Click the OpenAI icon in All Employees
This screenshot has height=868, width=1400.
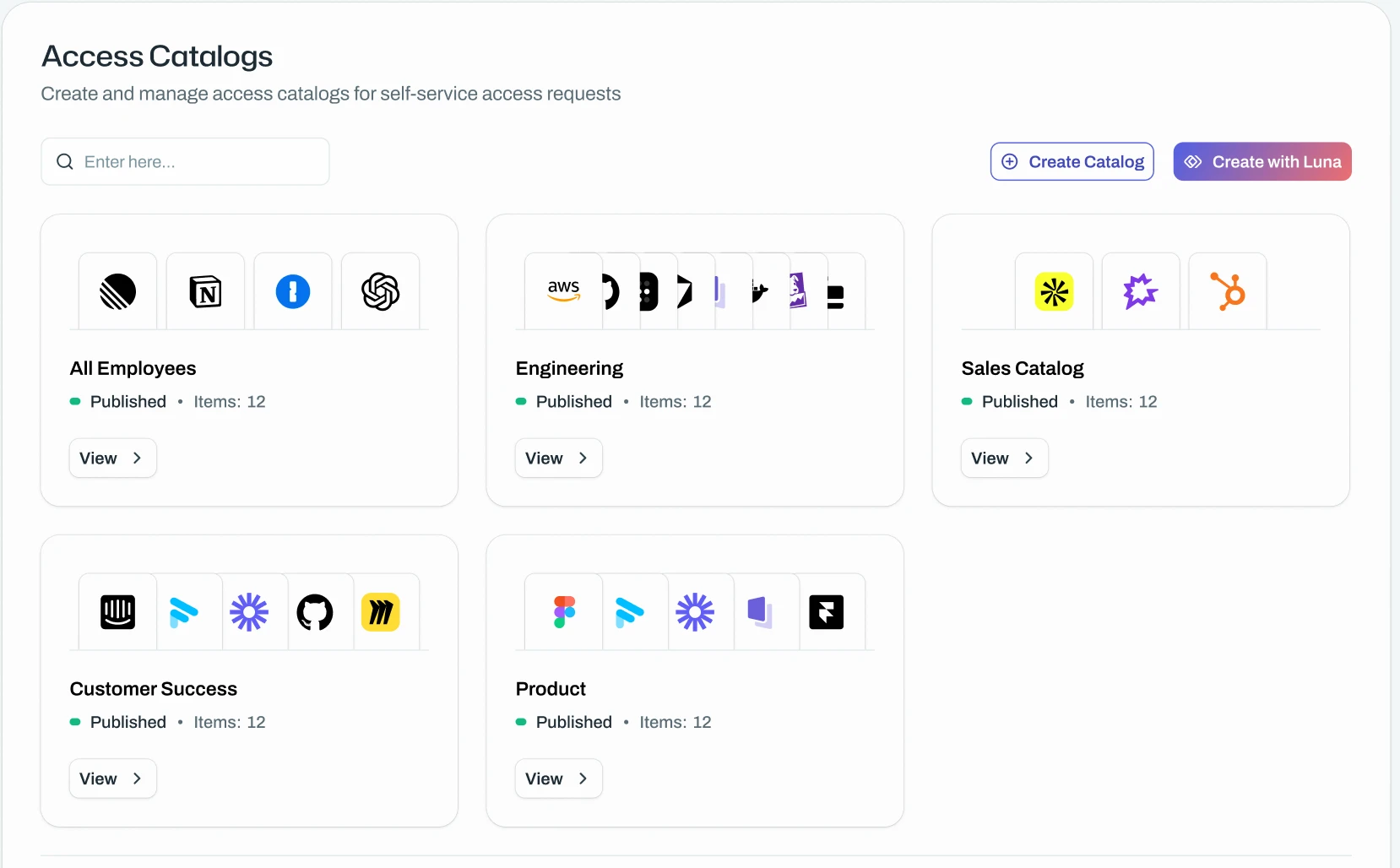381,292
